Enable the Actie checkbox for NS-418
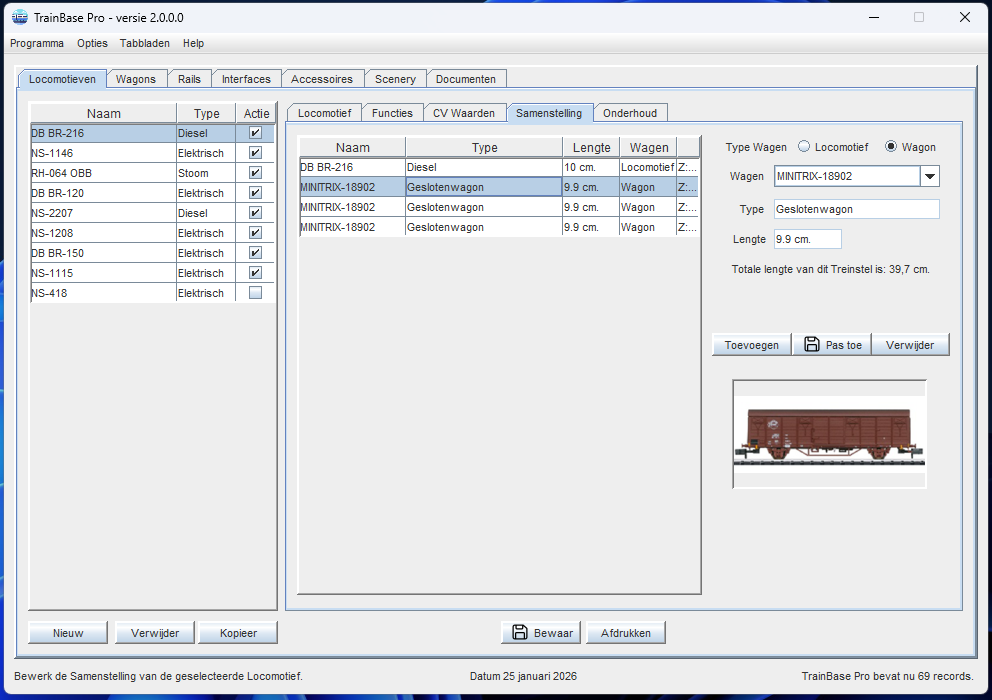Image resolution: width=992 pixels, height=700 pixels. tap(256, 292)
